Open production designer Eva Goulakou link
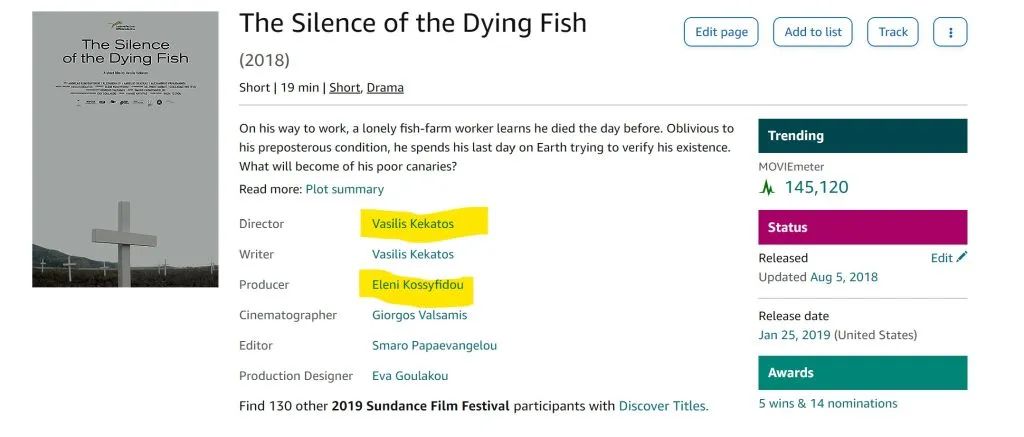 click(x=410, y=376)
